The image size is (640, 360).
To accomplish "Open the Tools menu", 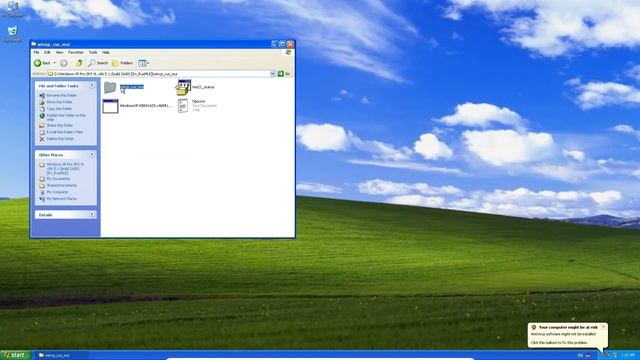I will click(x=93, y=52).
